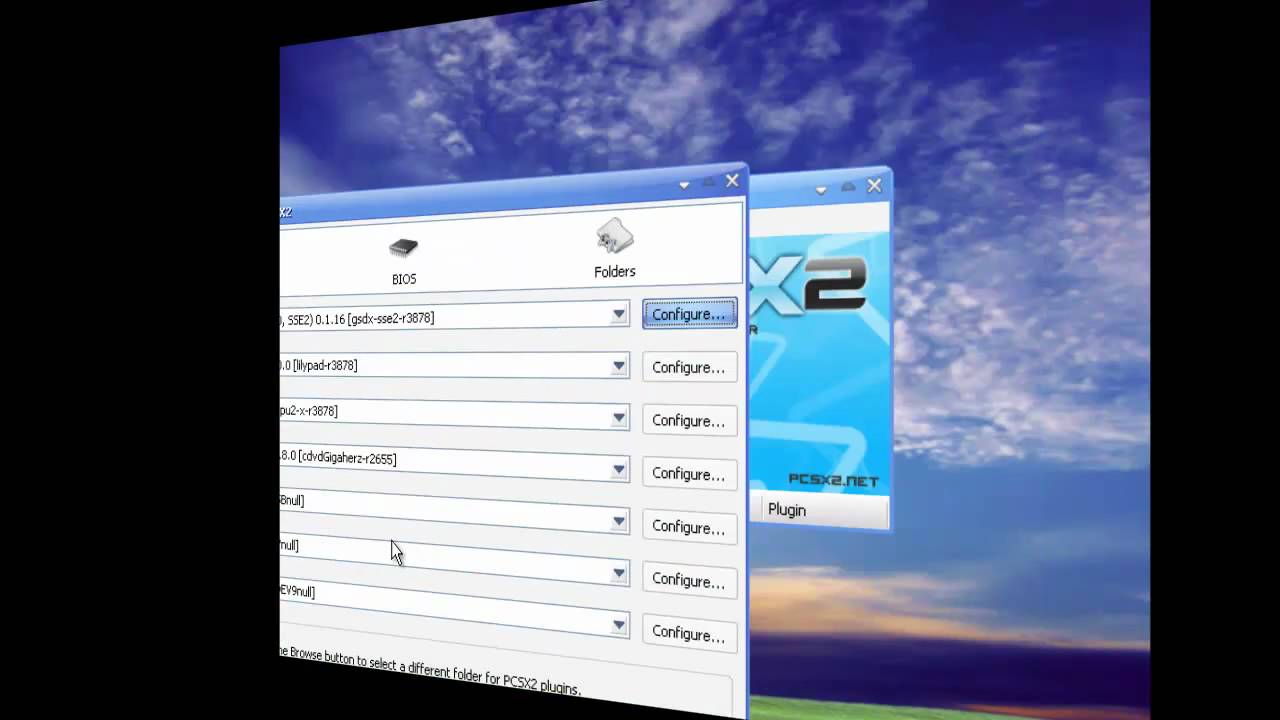Click the hint text about the Browse button
This screenshot has width=1280, height=720.
tap(431, 673)
